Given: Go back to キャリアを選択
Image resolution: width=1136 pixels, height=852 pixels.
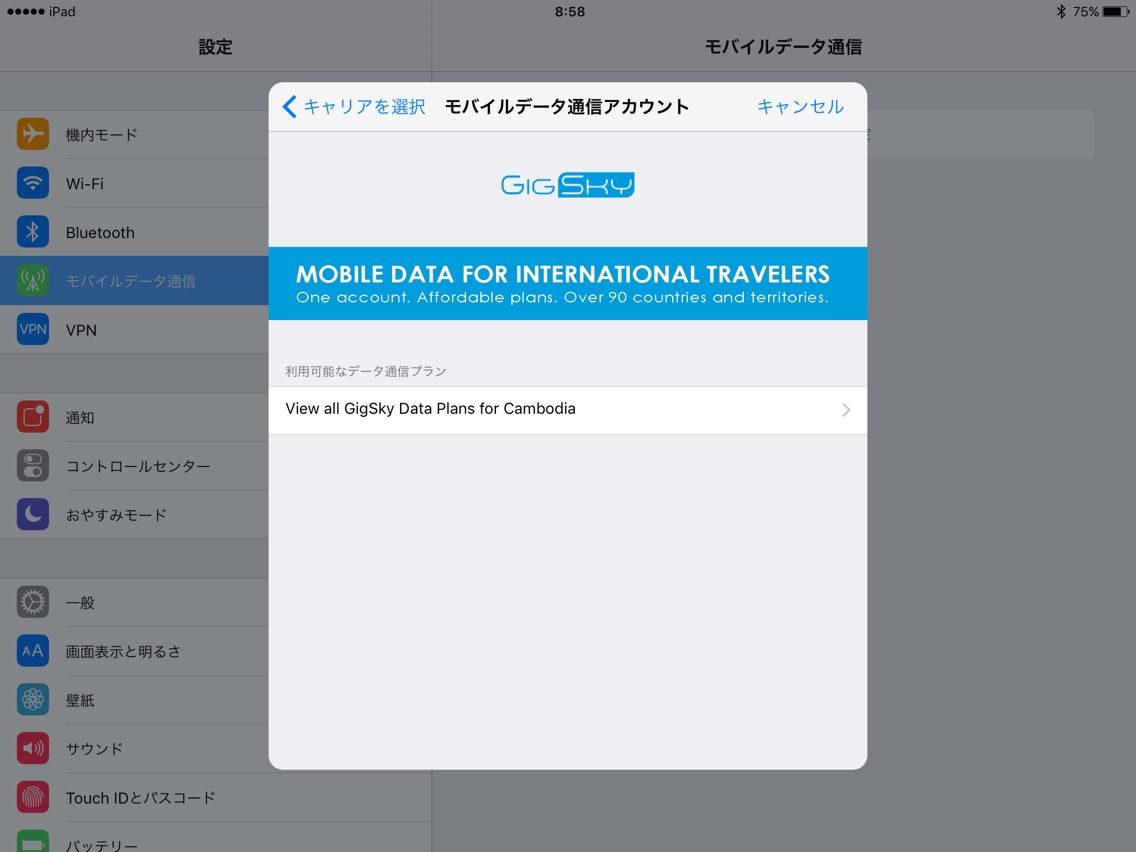Looking at the screenshot, I should coord(354,106).
